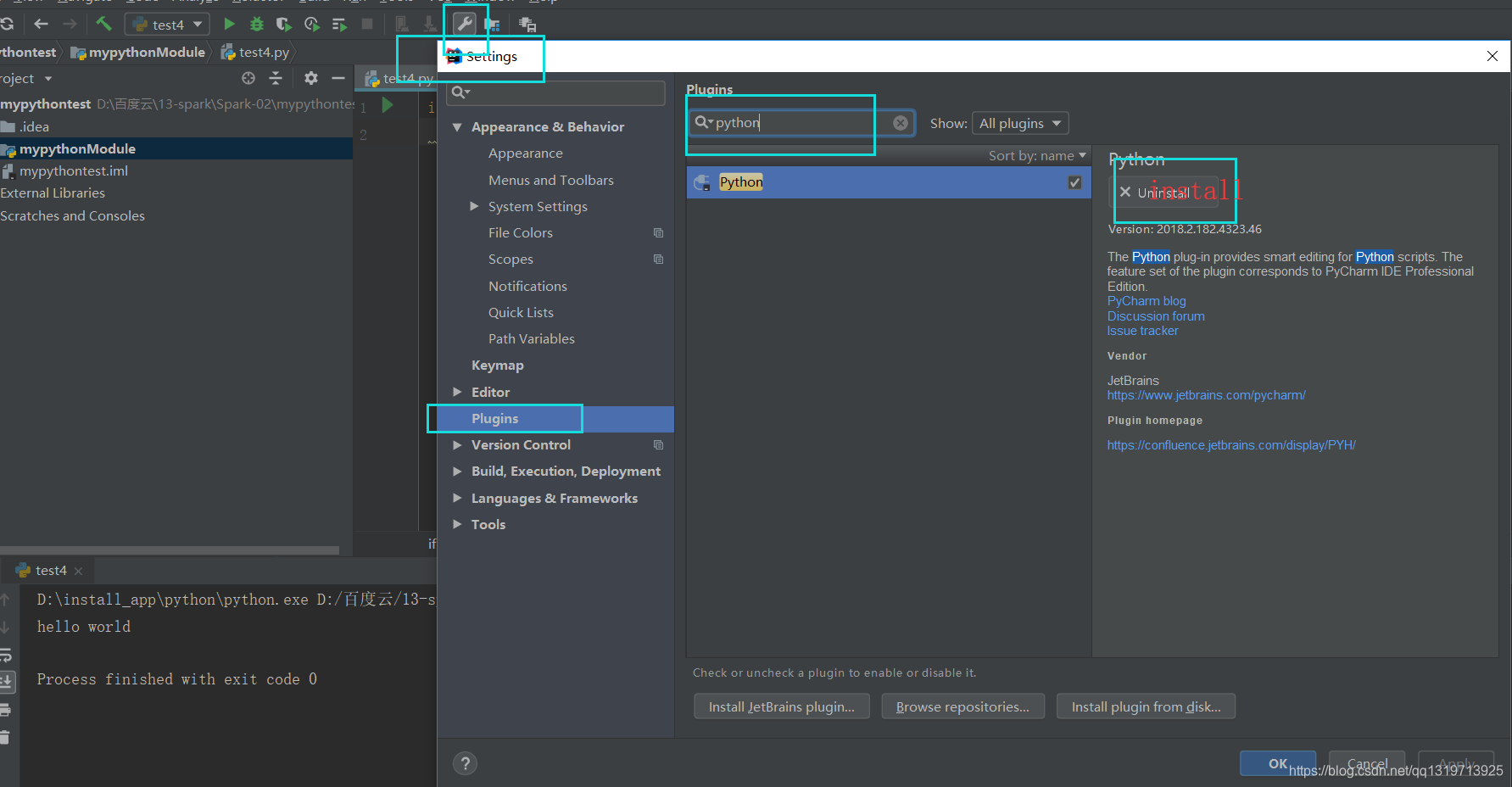
Task: Click inside the plugin search field
Action: tap(780, 122)
